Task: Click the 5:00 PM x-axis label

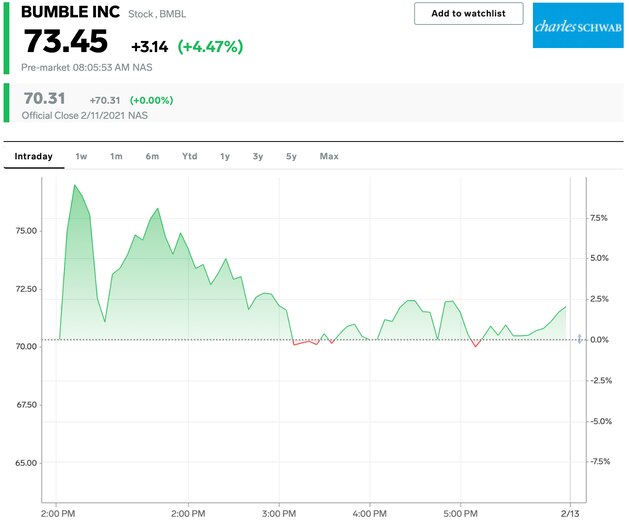Action: 461,514
